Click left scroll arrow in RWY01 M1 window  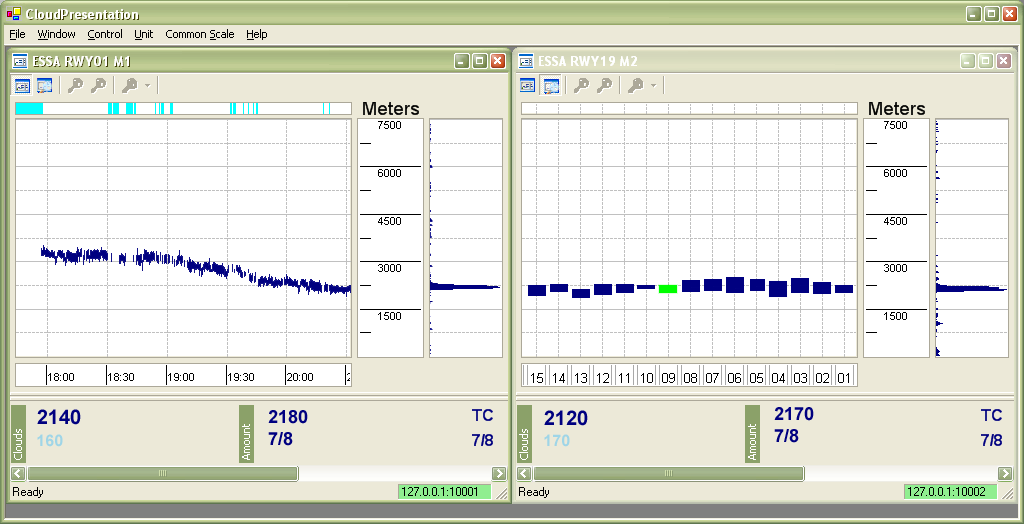click(18, 474)
